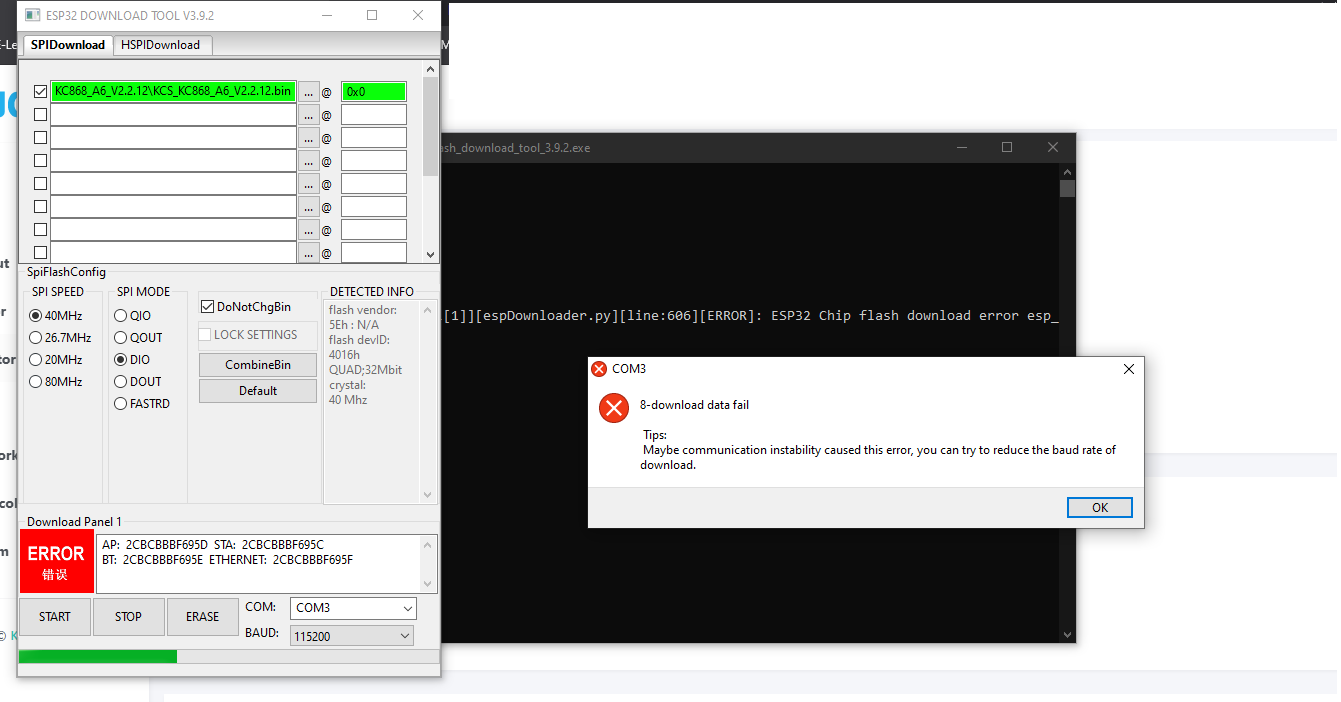Click the ERASE button
1341x702 pixels.
point(202,617)
